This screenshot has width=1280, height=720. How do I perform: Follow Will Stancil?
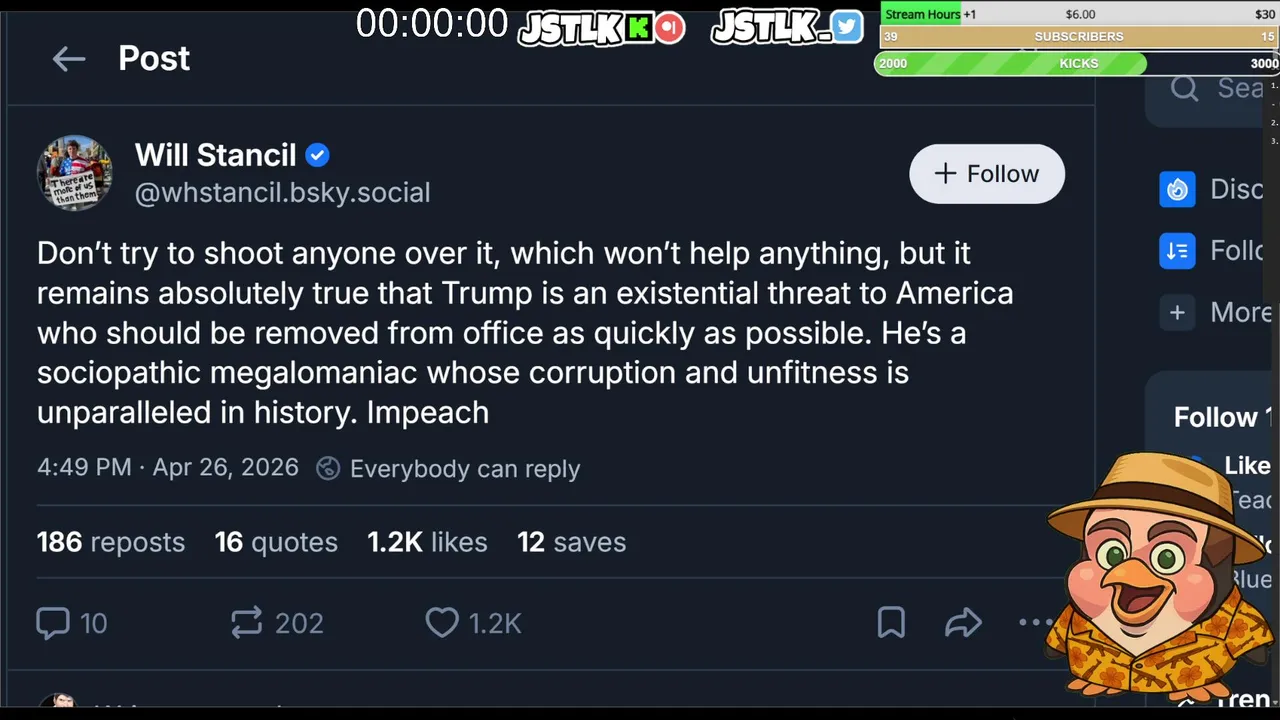[x=986, y=174]
